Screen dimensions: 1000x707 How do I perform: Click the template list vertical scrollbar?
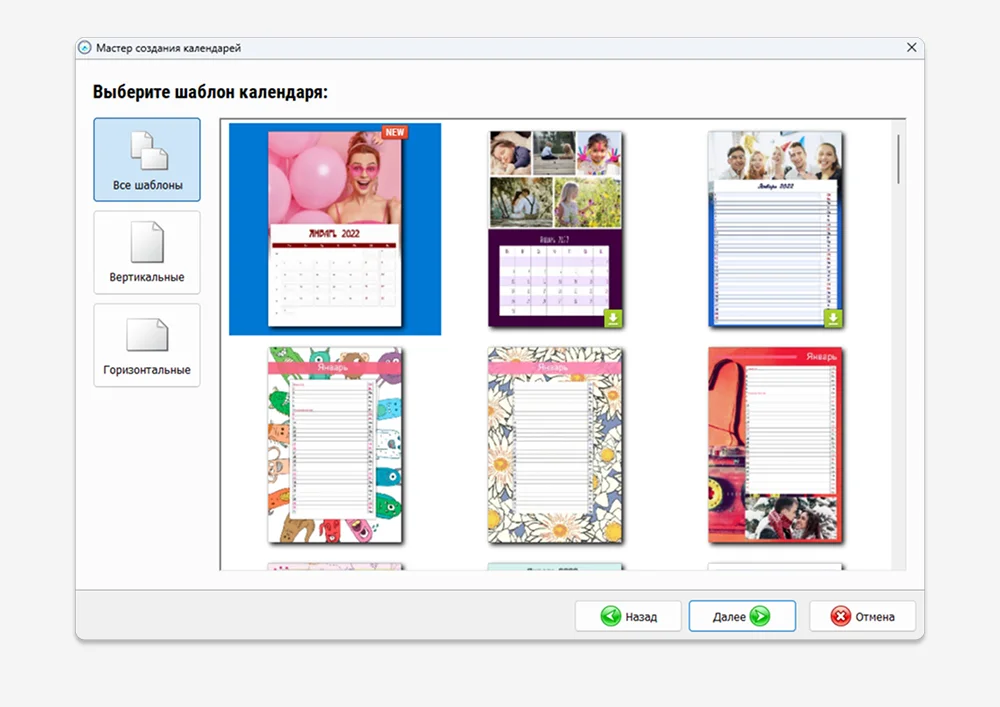pos(898,160)
